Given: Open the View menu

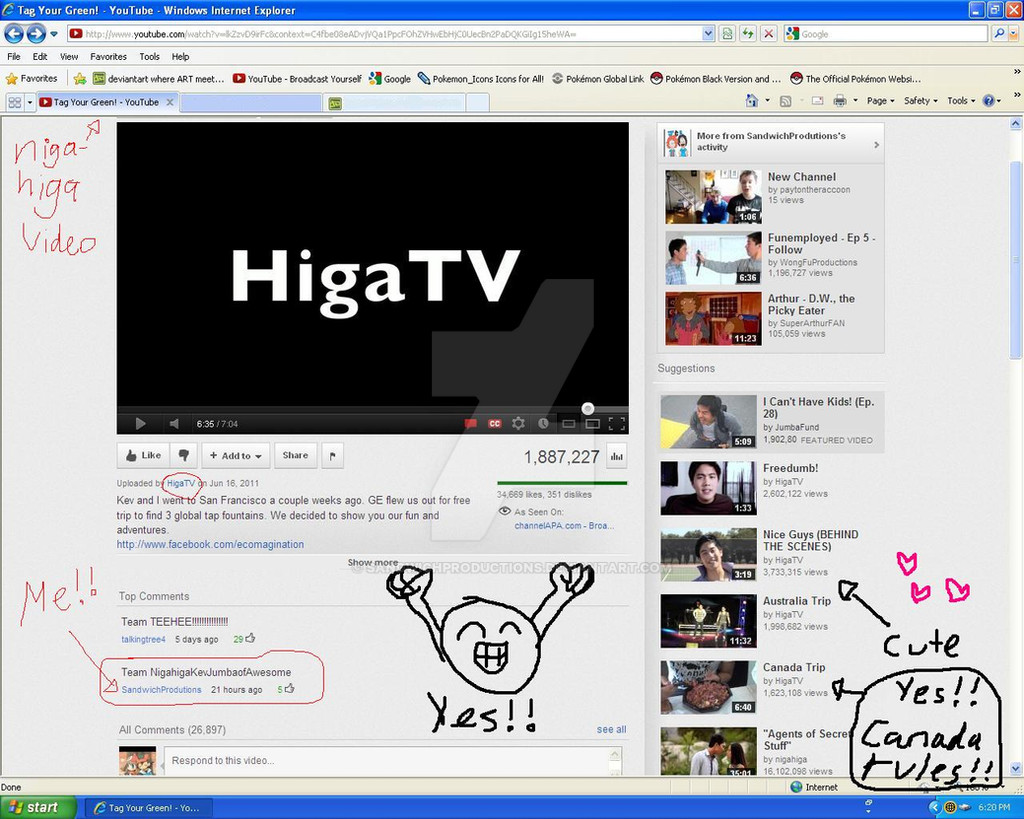Looking at the screenshot, I should [69, 57].
